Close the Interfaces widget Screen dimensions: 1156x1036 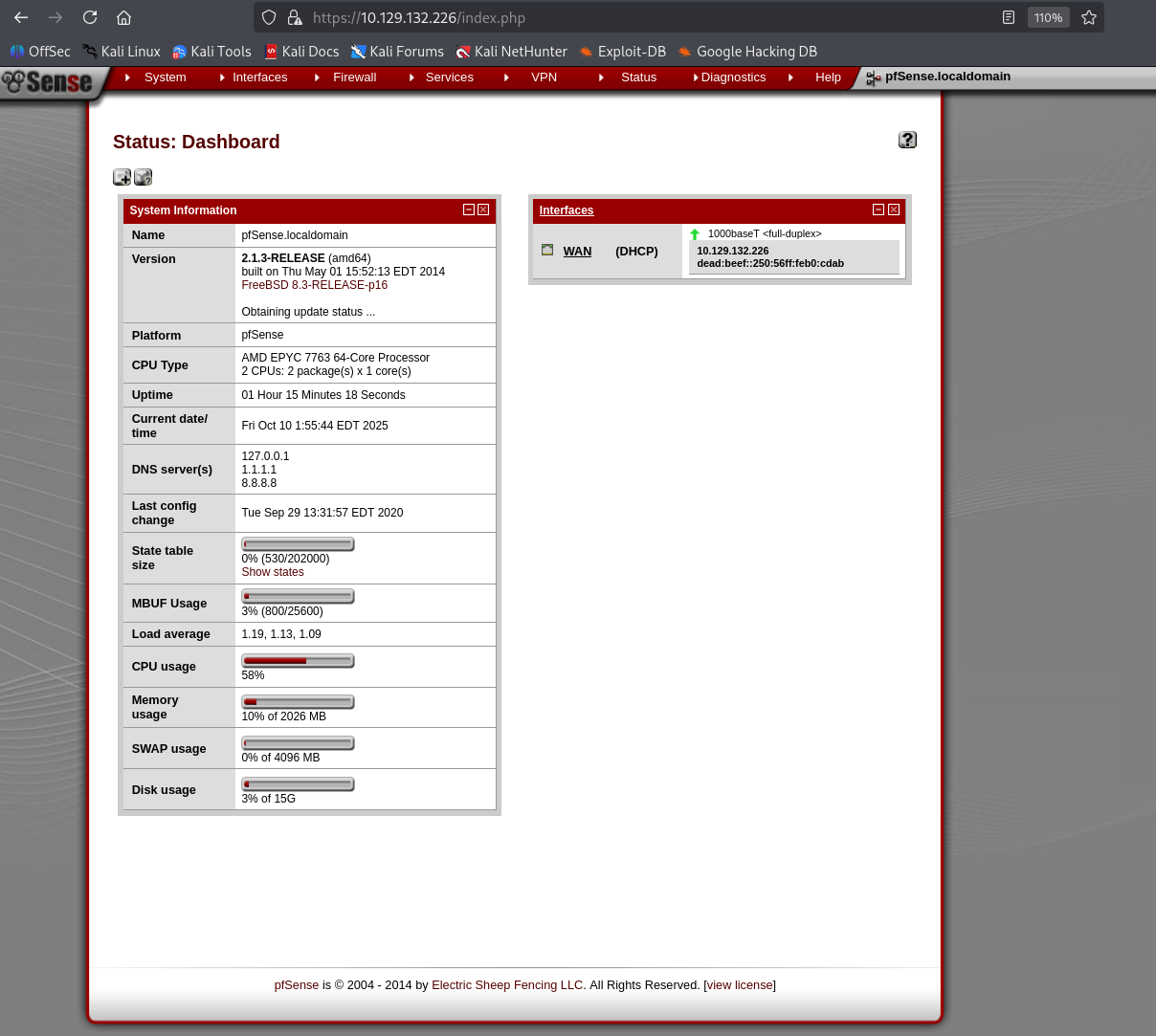point(894,209)
